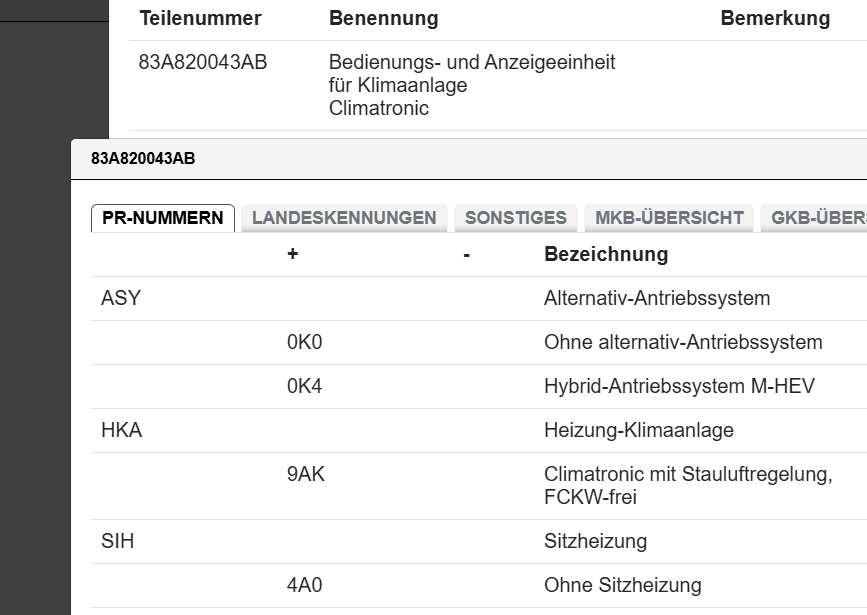The height and width of the screenshot is (615, 867).
Task: Open the MKB-ÜBERSICHT tab
Action: click(x=669, y=218)
